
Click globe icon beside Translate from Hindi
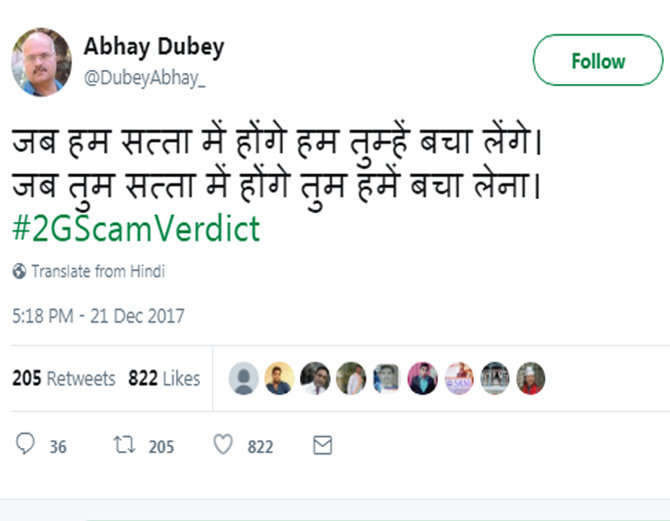[19, 271]
